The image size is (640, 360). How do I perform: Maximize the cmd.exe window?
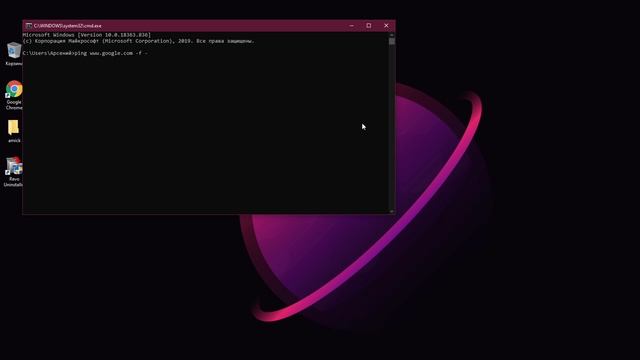click(369, 26)
